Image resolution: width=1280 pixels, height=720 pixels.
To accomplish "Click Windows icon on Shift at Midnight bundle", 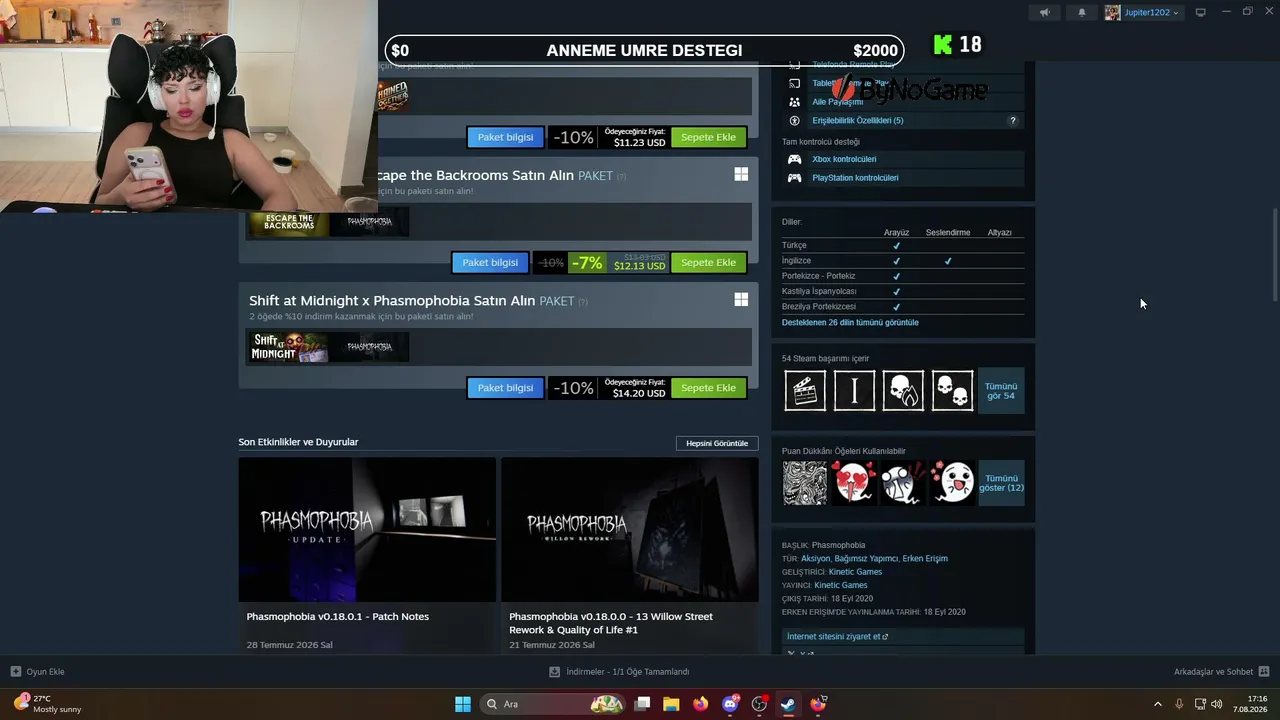I will (x=741, y=299).
